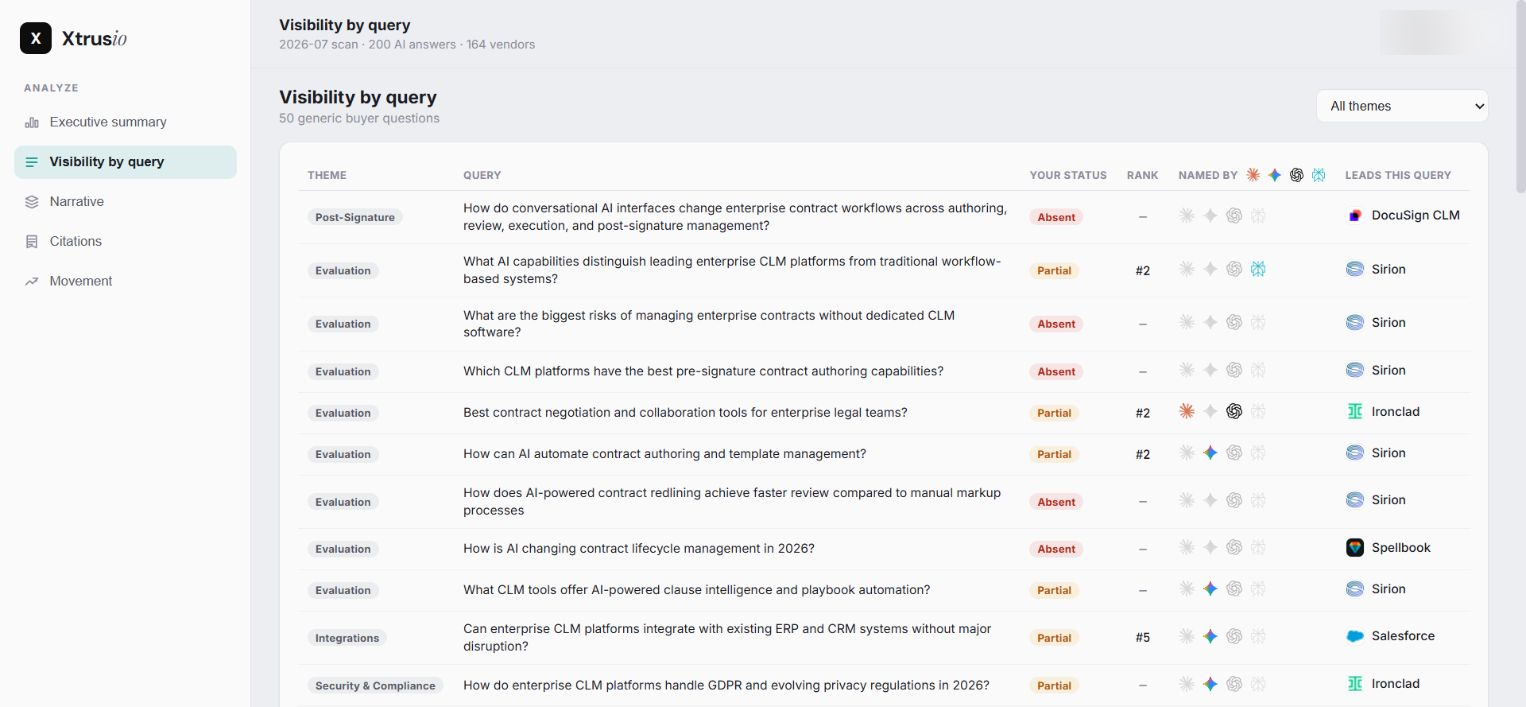The image size is (1526, 707).
Task: Click the Post-Signature theme tag
Action: click(355, 217)
